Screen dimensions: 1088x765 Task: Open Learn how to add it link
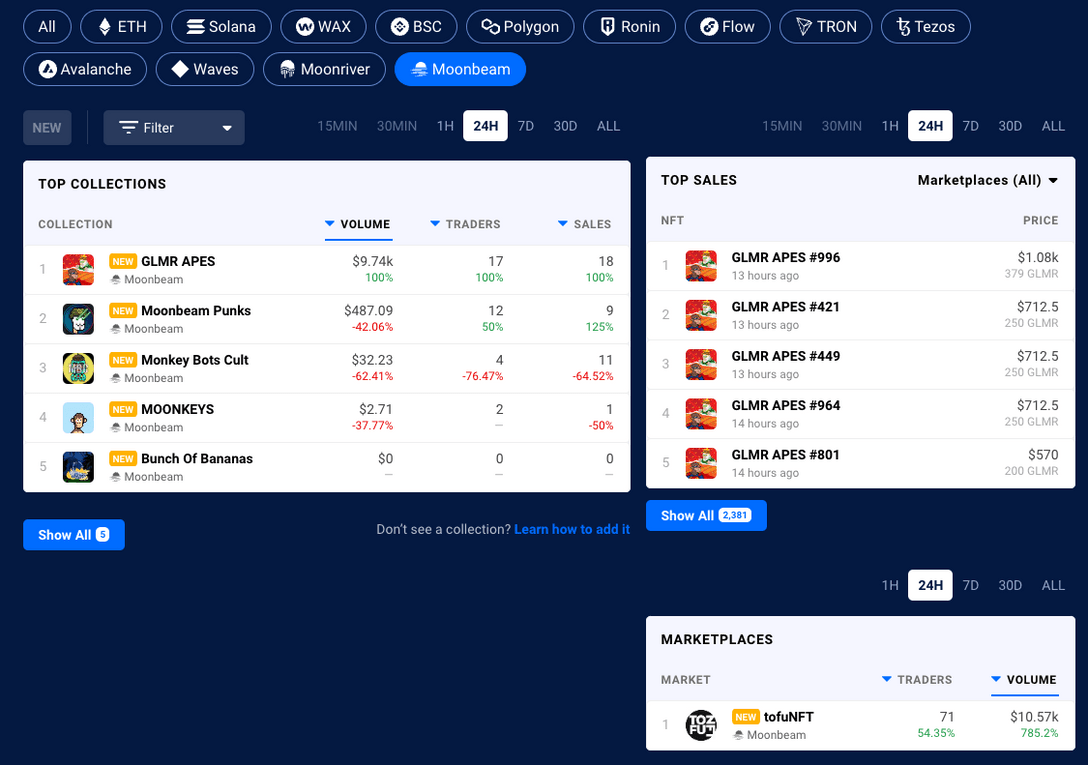pos(572,529)
